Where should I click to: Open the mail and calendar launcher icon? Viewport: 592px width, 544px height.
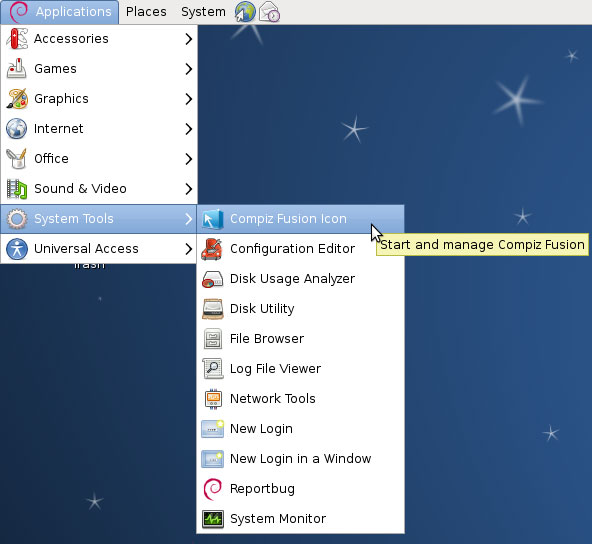269,11
